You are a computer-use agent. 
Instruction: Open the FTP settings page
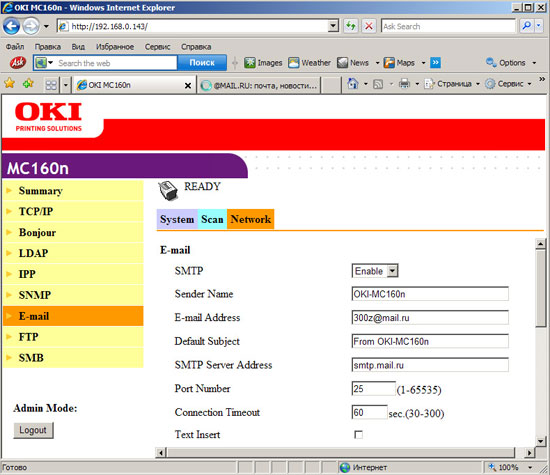tap(73, 337)
